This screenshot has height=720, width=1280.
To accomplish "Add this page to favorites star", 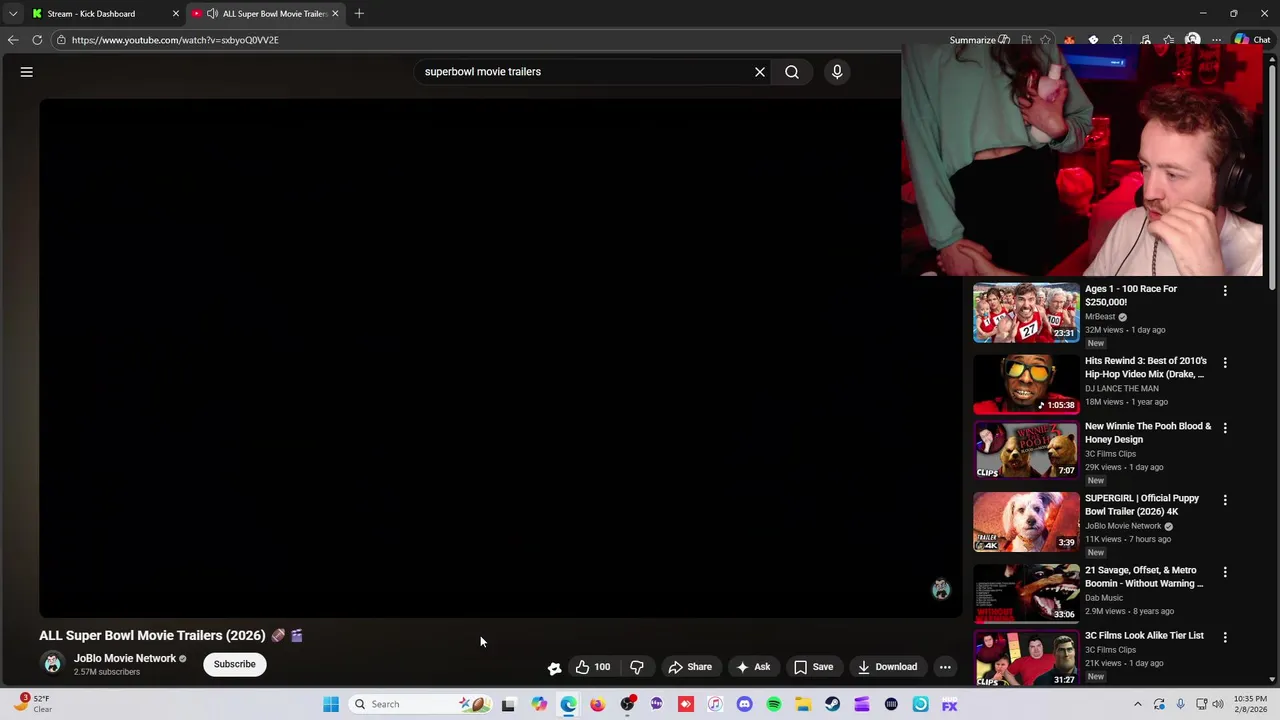I will point(1045,40).
